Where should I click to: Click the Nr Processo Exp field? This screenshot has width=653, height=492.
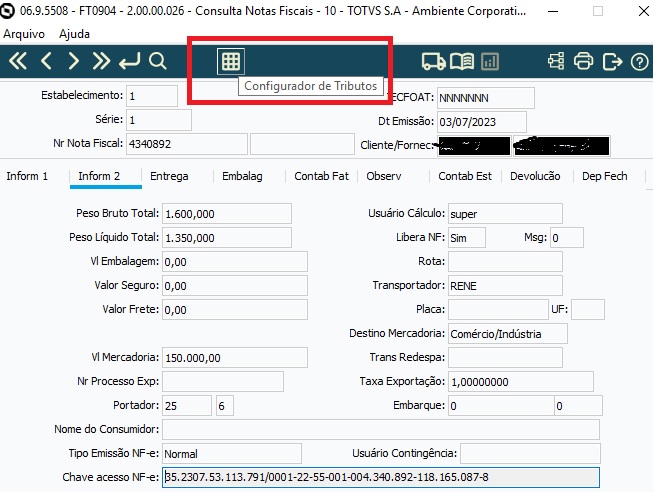tap(223, 382)
